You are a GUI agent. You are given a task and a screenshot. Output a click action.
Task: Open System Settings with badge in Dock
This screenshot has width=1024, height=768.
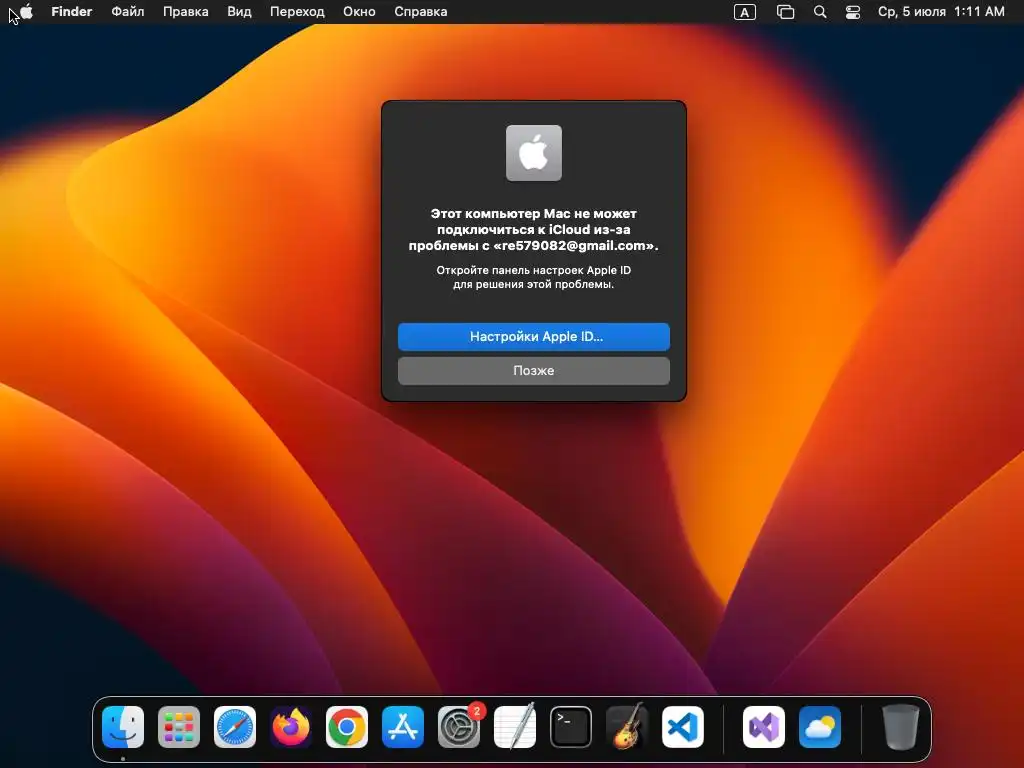tap(459, 727)
